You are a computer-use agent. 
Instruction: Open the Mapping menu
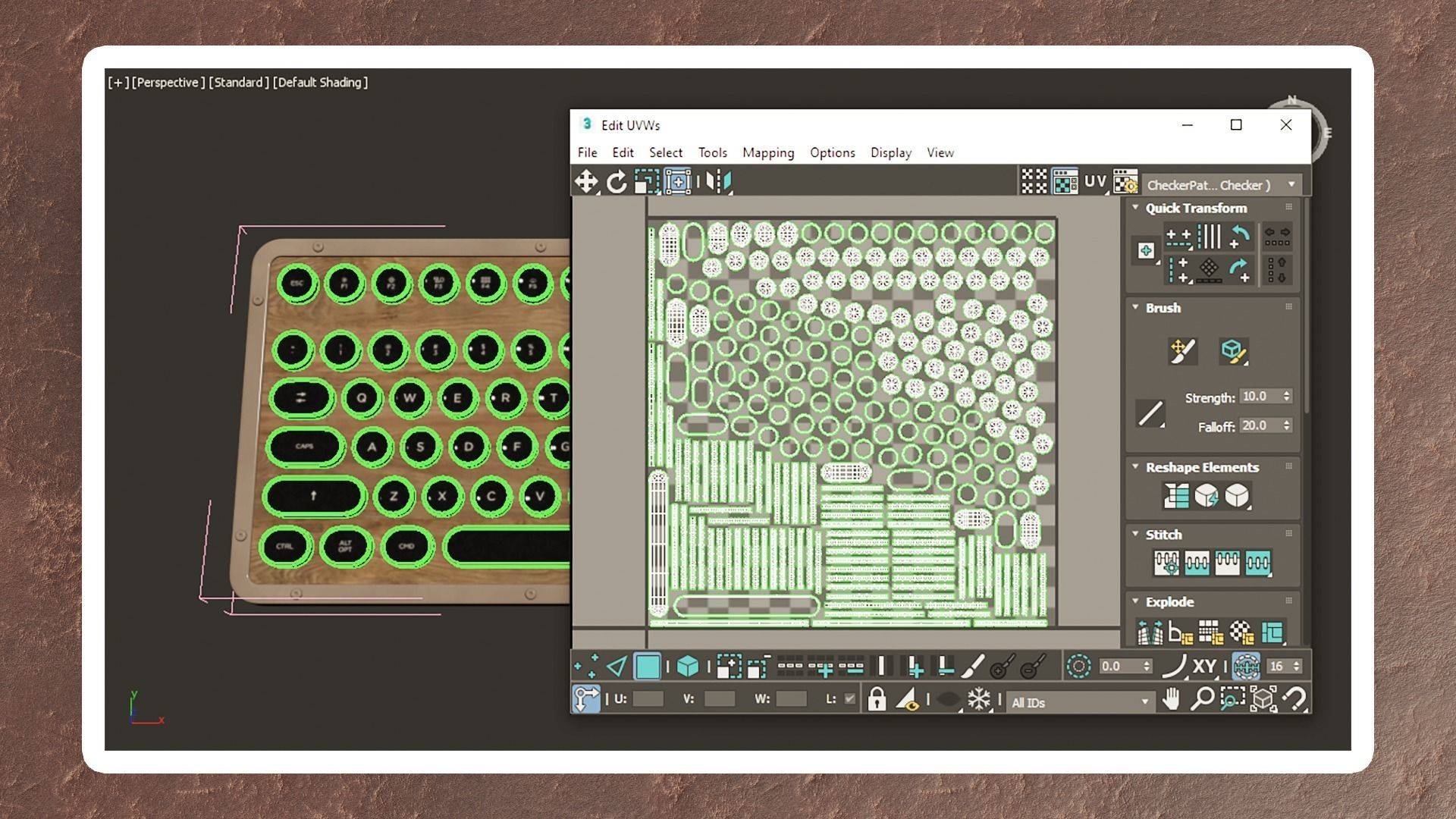pos(767,152)
